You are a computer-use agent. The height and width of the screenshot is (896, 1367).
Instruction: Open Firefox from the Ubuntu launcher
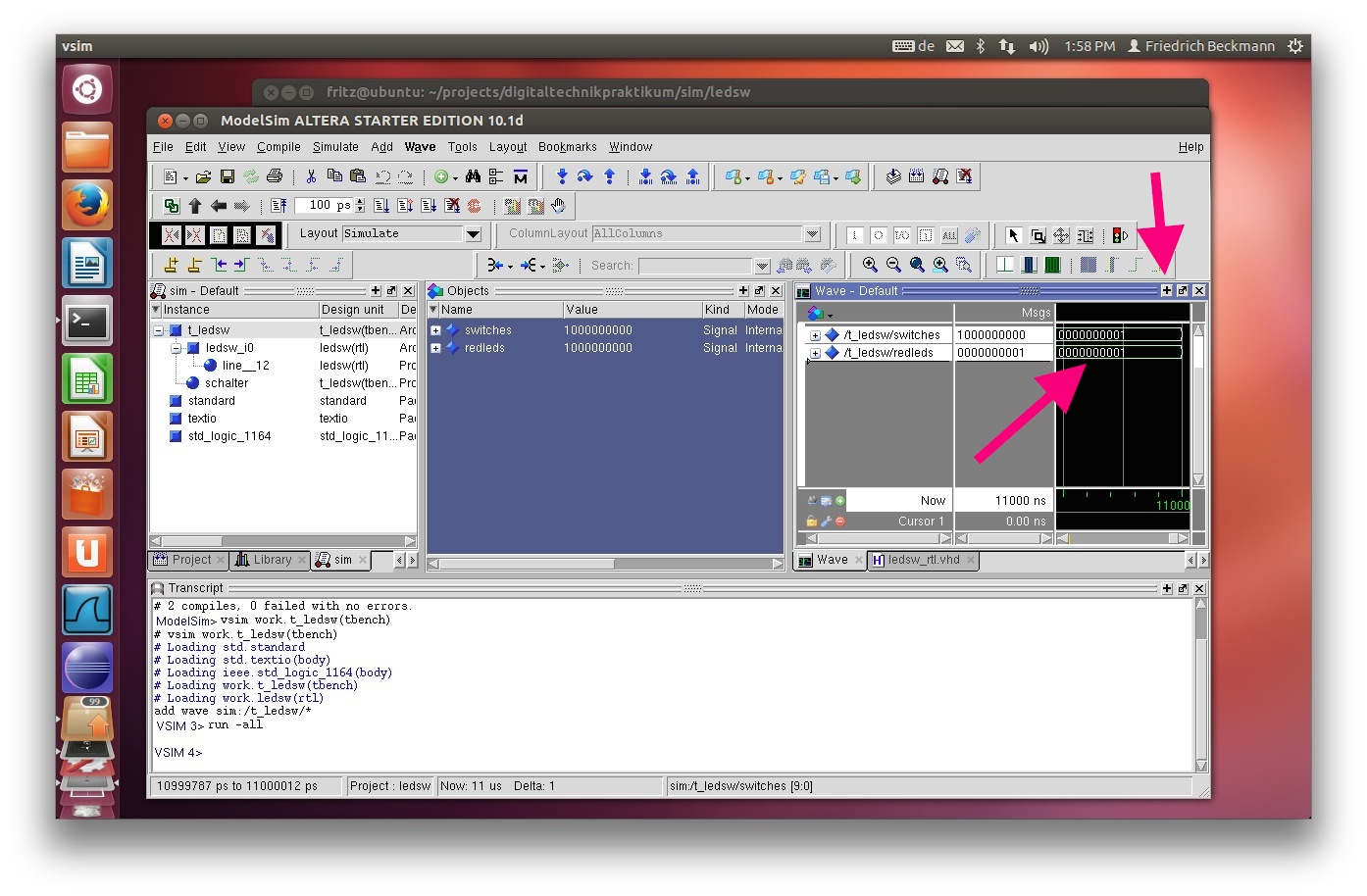click(x=87, y=205)
